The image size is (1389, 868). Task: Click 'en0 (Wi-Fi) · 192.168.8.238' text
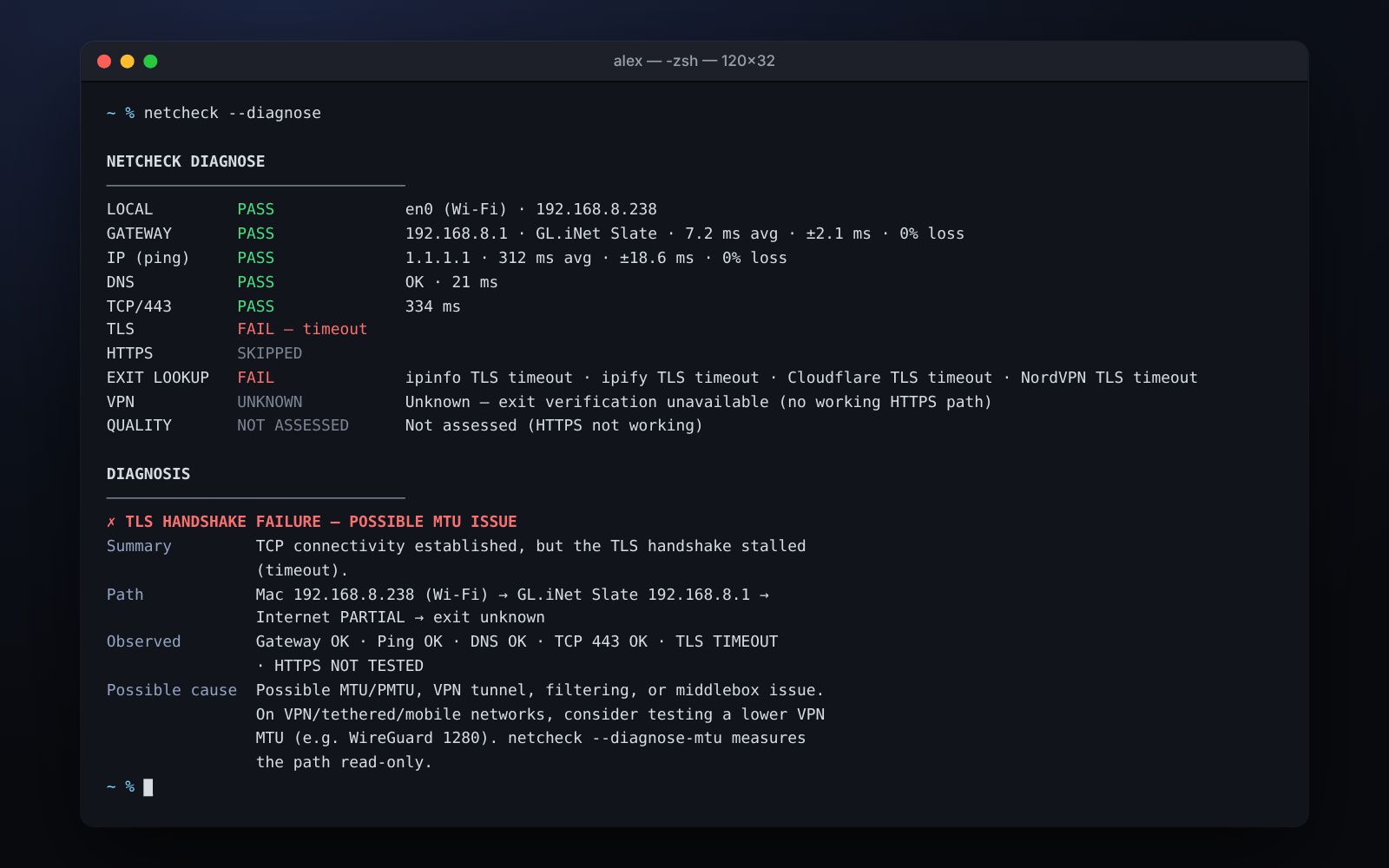tap(530, 209)
